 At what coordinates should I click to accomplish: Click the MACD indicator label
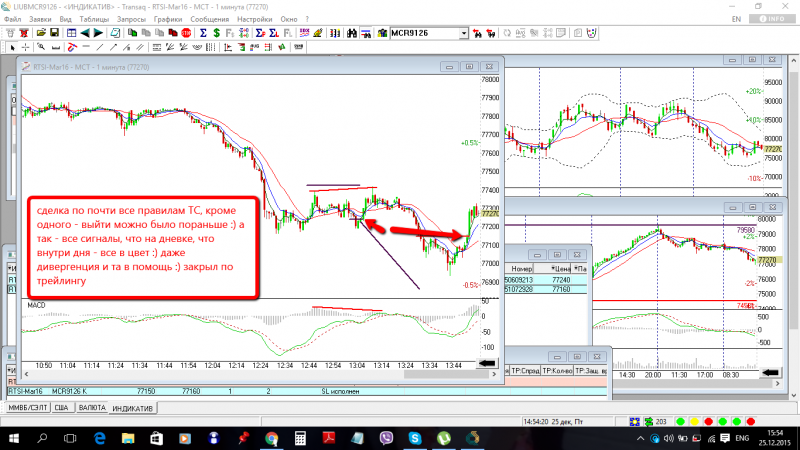tap(36, 305)
